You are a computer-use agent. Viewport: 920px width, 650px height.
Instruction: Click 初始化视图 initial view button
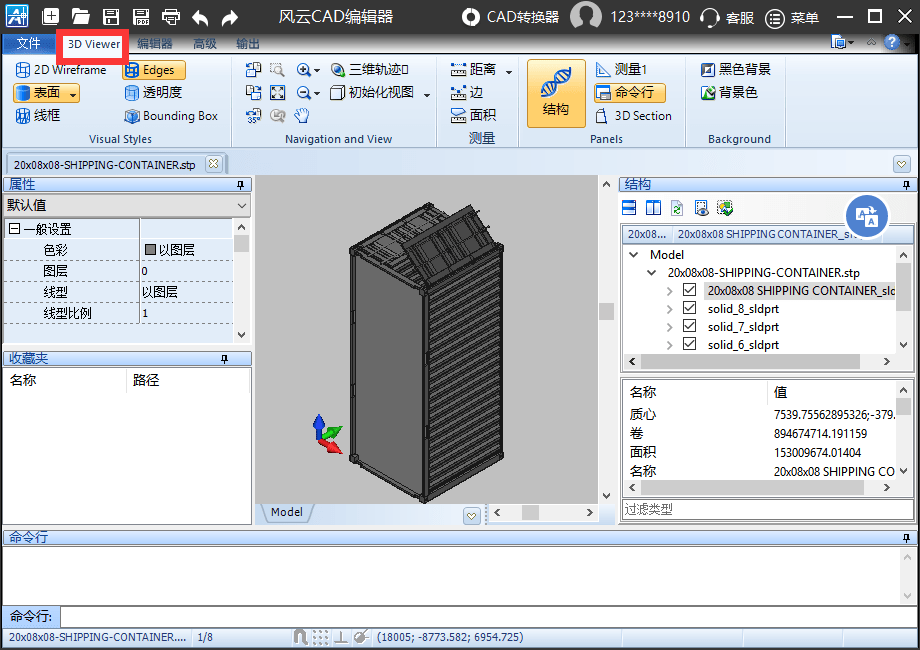(372, 93)
